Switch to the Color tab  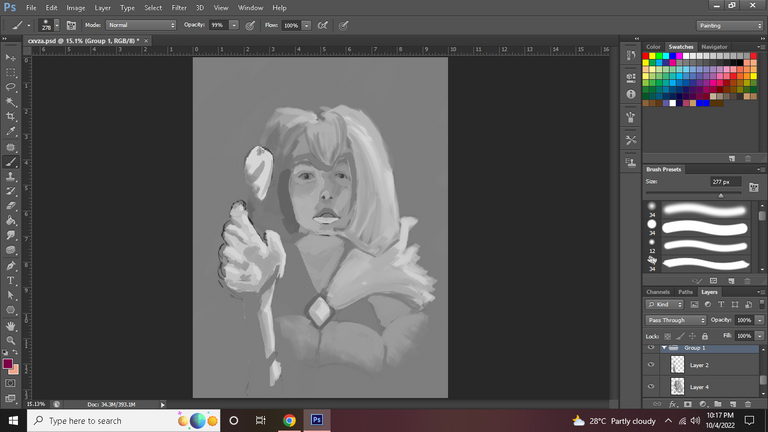(x=653, y=47)
